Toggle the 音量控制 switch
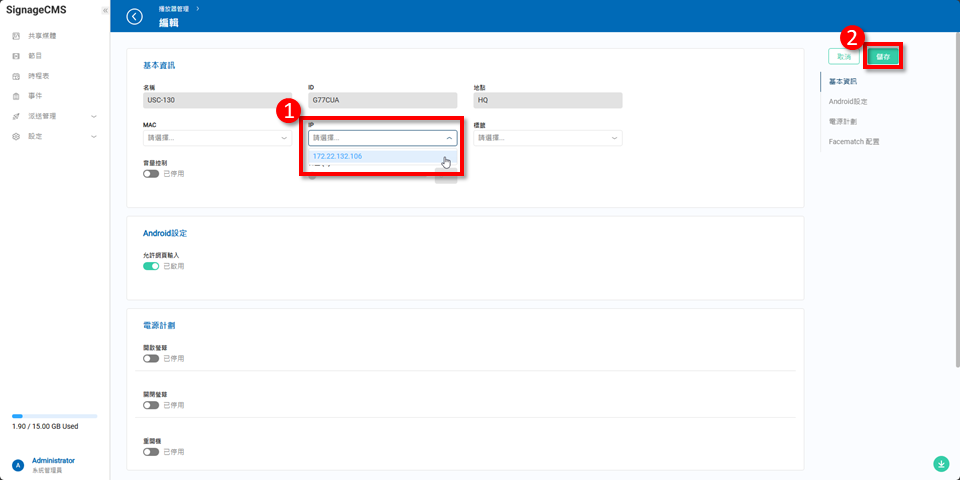 coord(151,174)
